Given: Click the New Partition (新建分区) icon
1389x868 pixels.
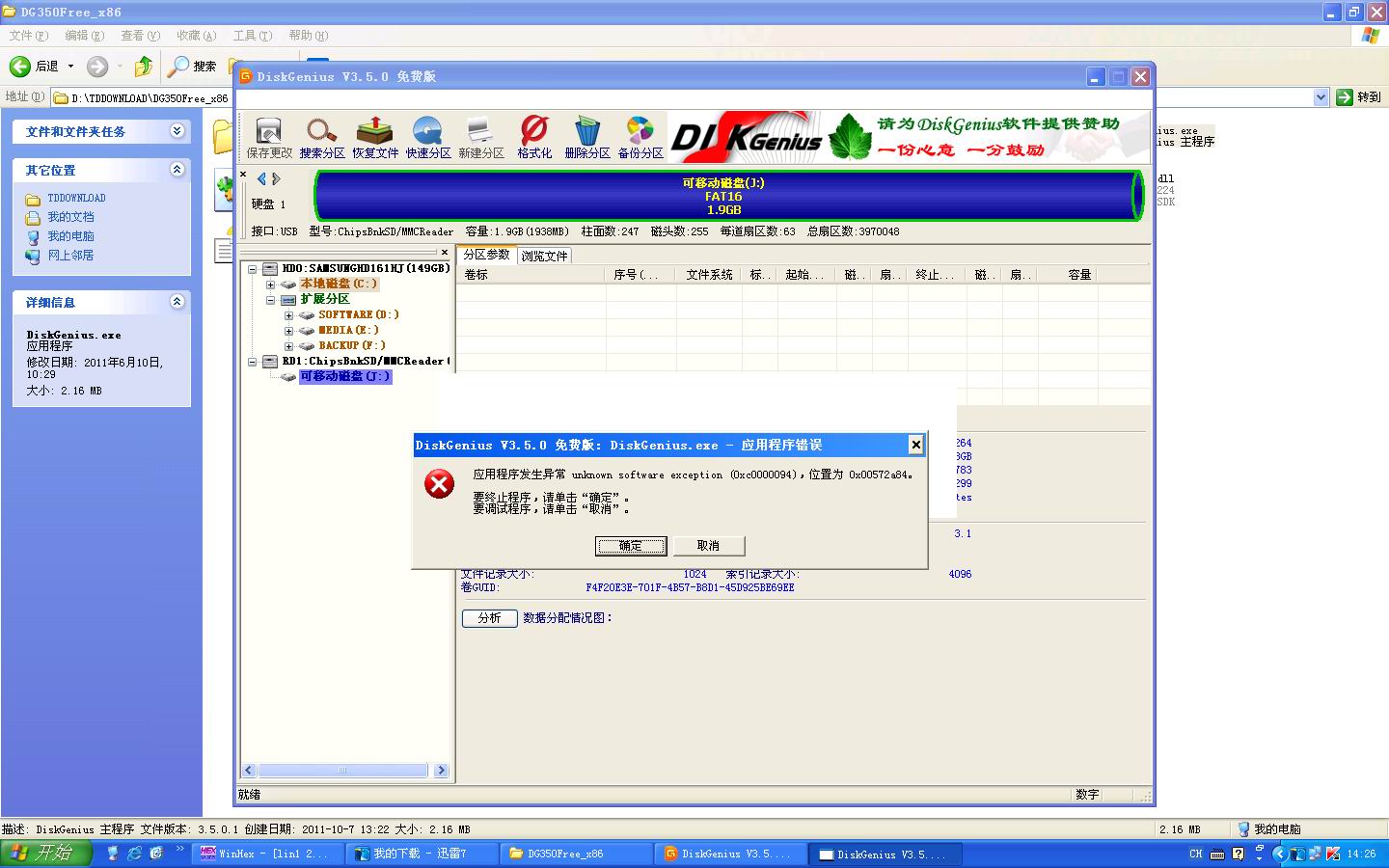Looking at the screenshot, I should tap(480, 137).
